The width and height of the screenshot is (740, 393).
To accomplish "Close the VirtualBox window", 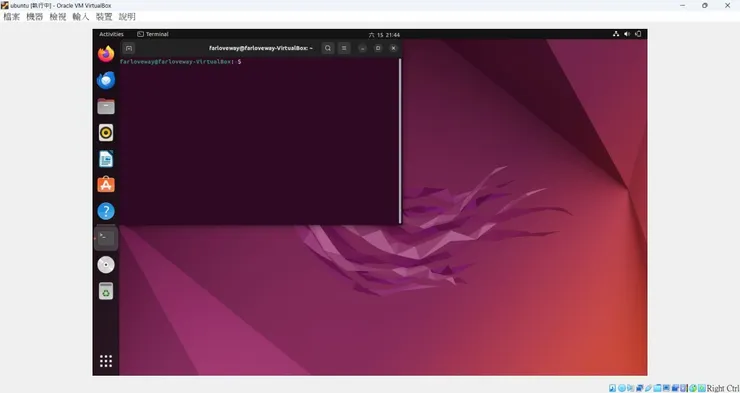I will tap(727, 6).
